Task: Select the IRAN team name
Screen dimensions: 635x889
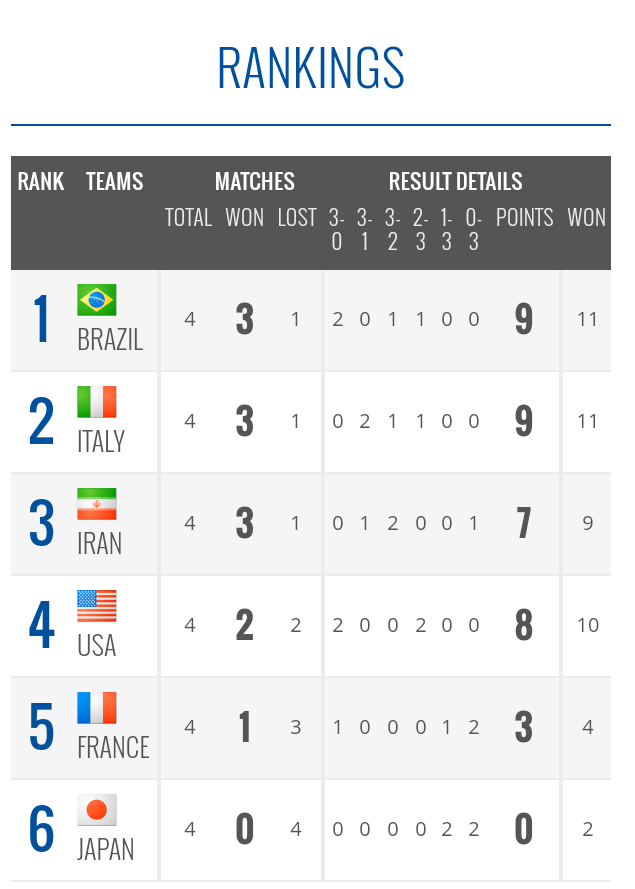Action: pos(99,544)
